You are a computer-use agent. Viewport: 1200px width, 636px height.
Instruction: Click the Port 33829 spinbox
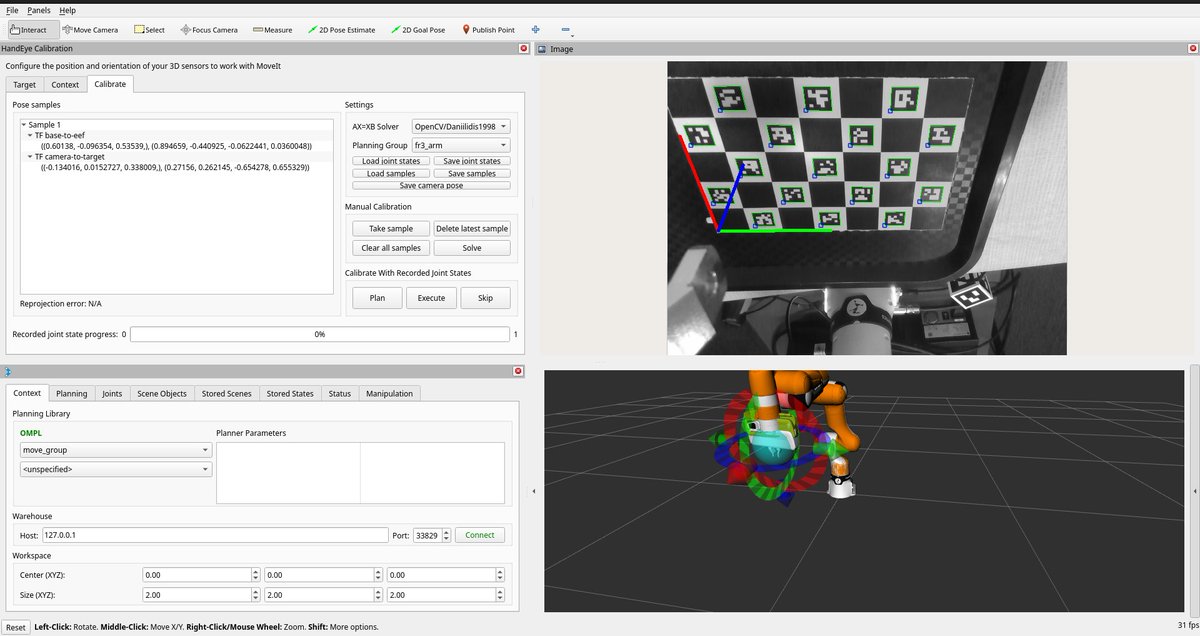tap(432, 535)
